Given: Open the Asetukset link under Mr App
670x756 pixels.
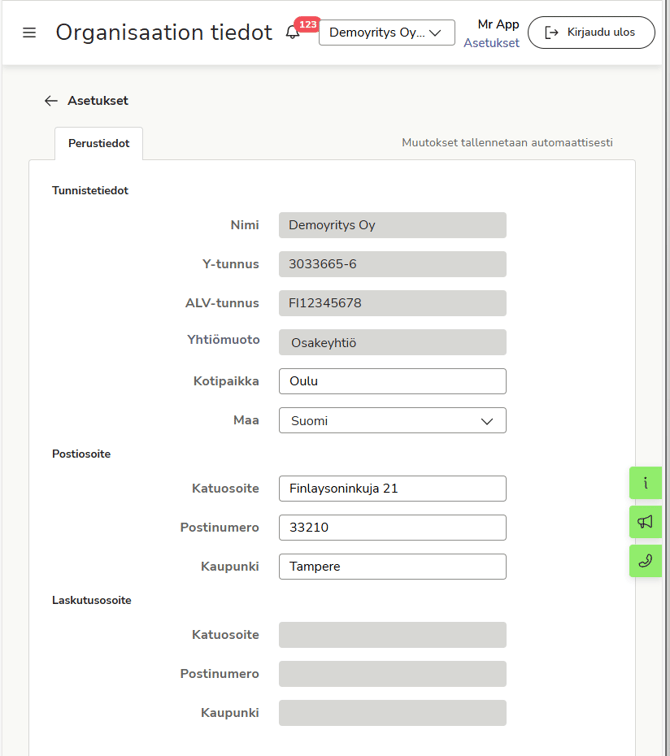Looking at the screenshot, I should click(x=491, y=43).
